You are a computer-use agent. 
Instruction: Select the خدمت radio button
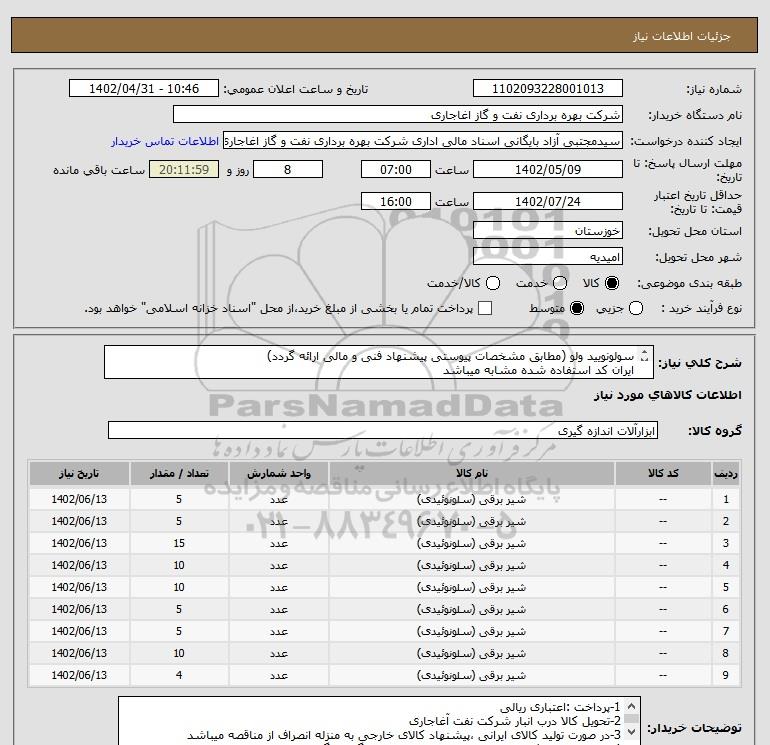point(560,283)
